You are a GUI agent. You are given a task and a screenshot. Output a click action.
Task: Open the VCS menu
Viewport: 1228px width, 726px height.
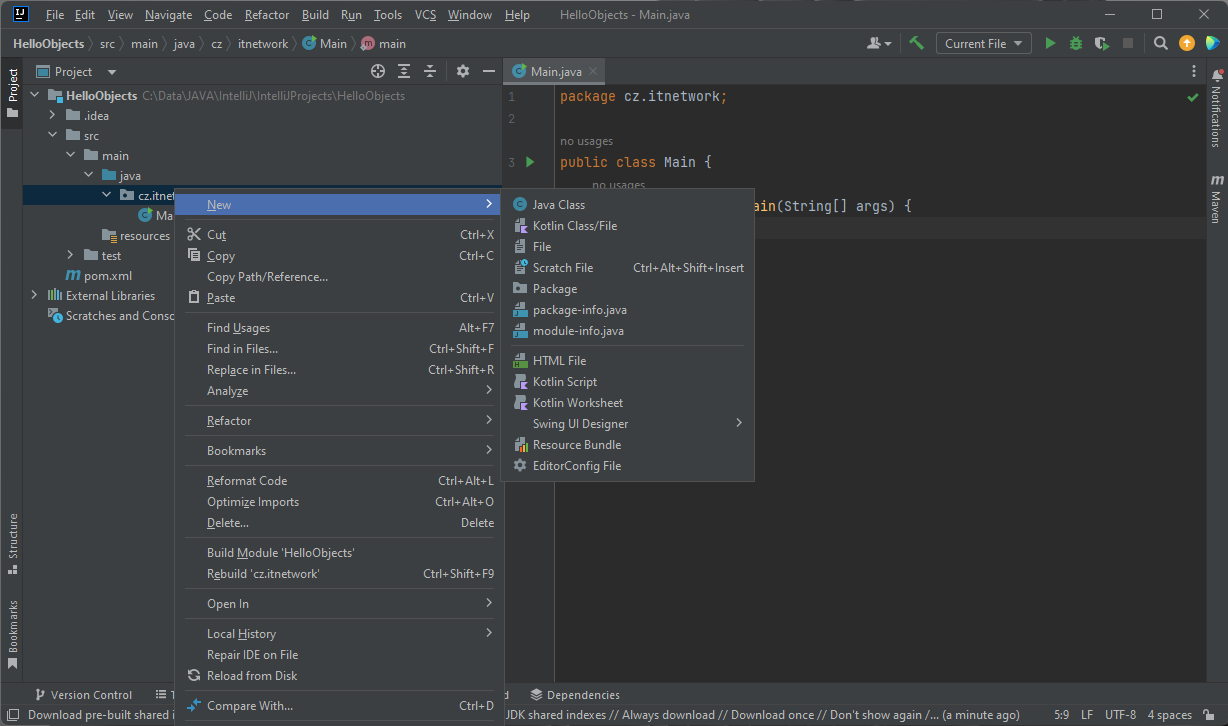426,15
